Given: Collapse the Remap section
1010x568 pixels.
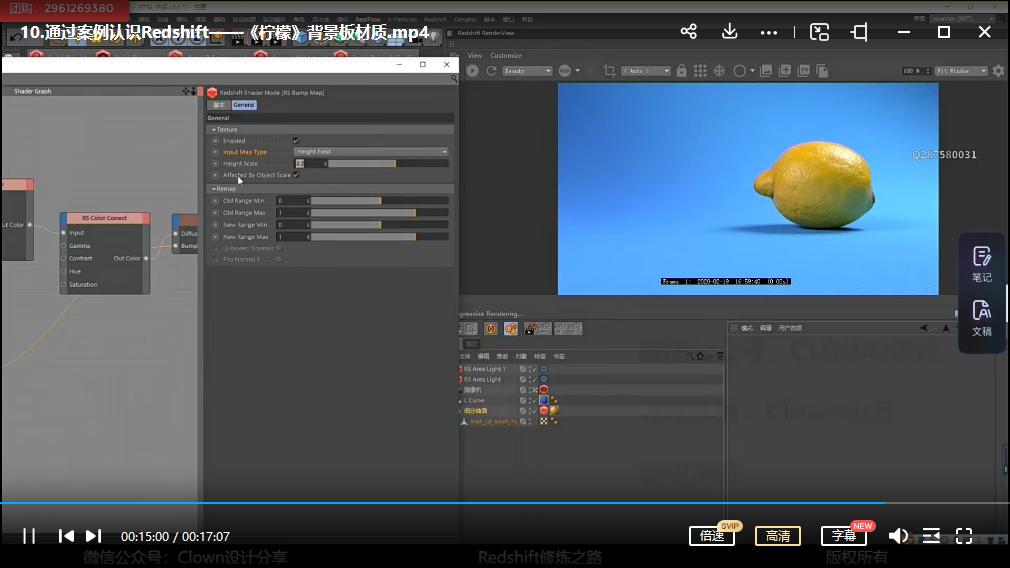Looking at the screenshot, I should pyautogui.click(x=214, y=189).
